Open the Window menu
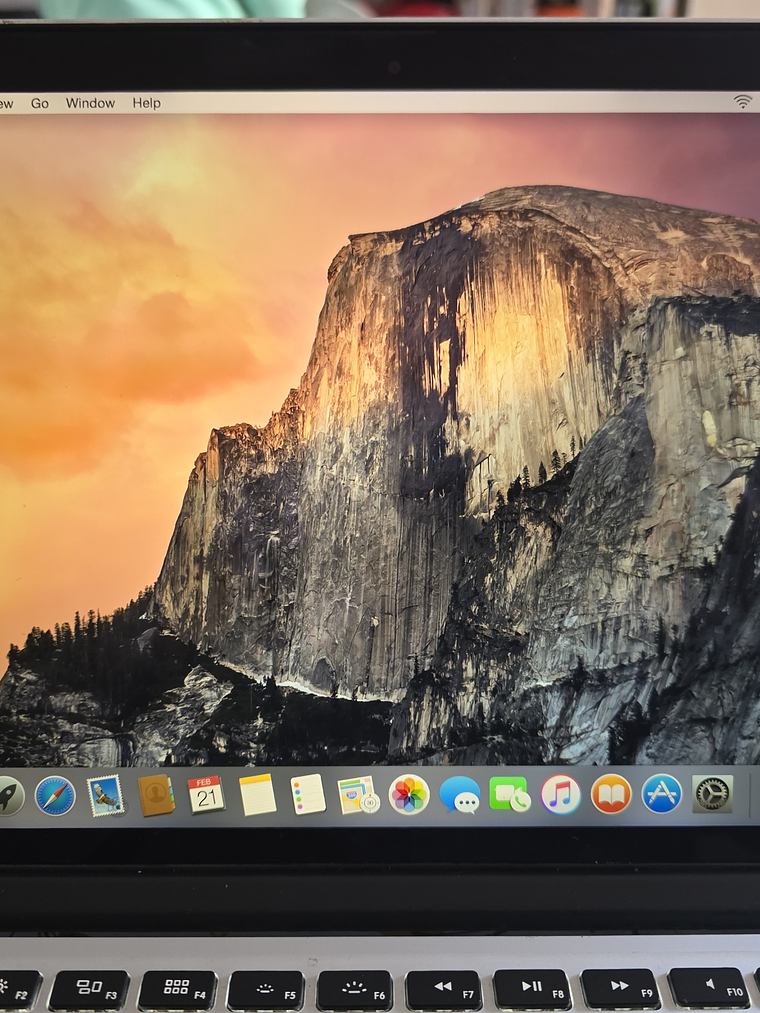Viewport: 760px width, 1013px height. (x=90, y=103)
